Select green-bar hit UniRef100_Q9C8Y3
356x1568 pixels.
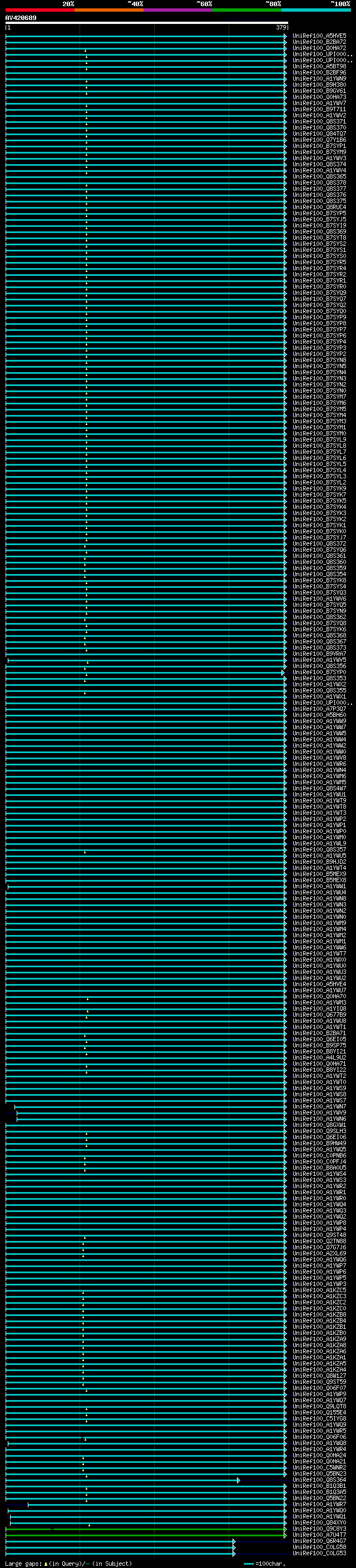click(319, 1528)
